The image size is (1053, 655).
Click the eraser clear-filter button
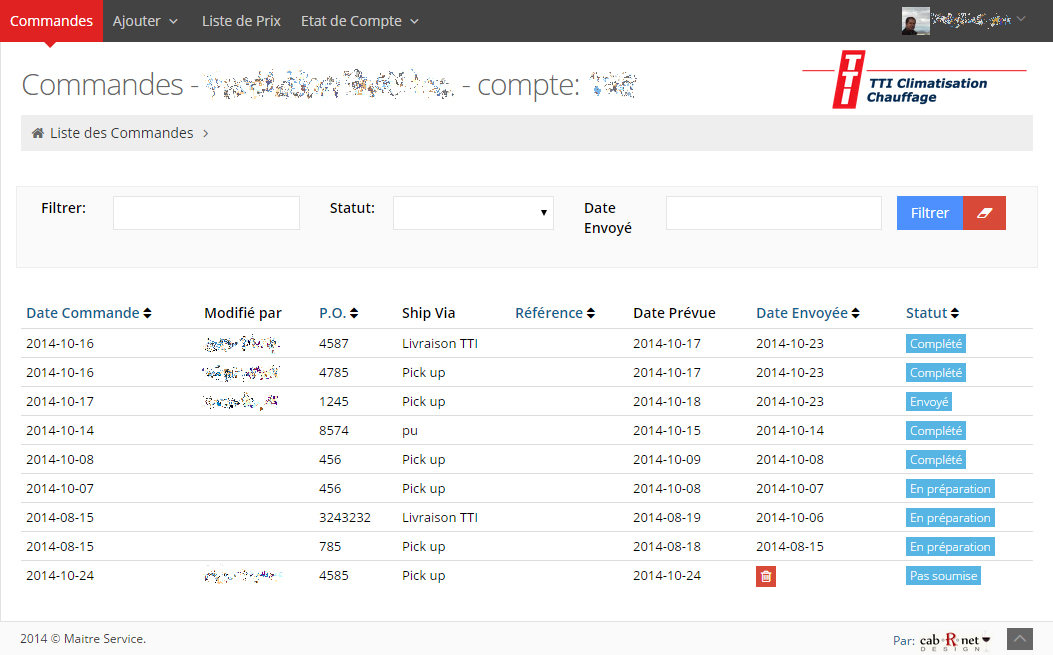[x=984, y=213]
